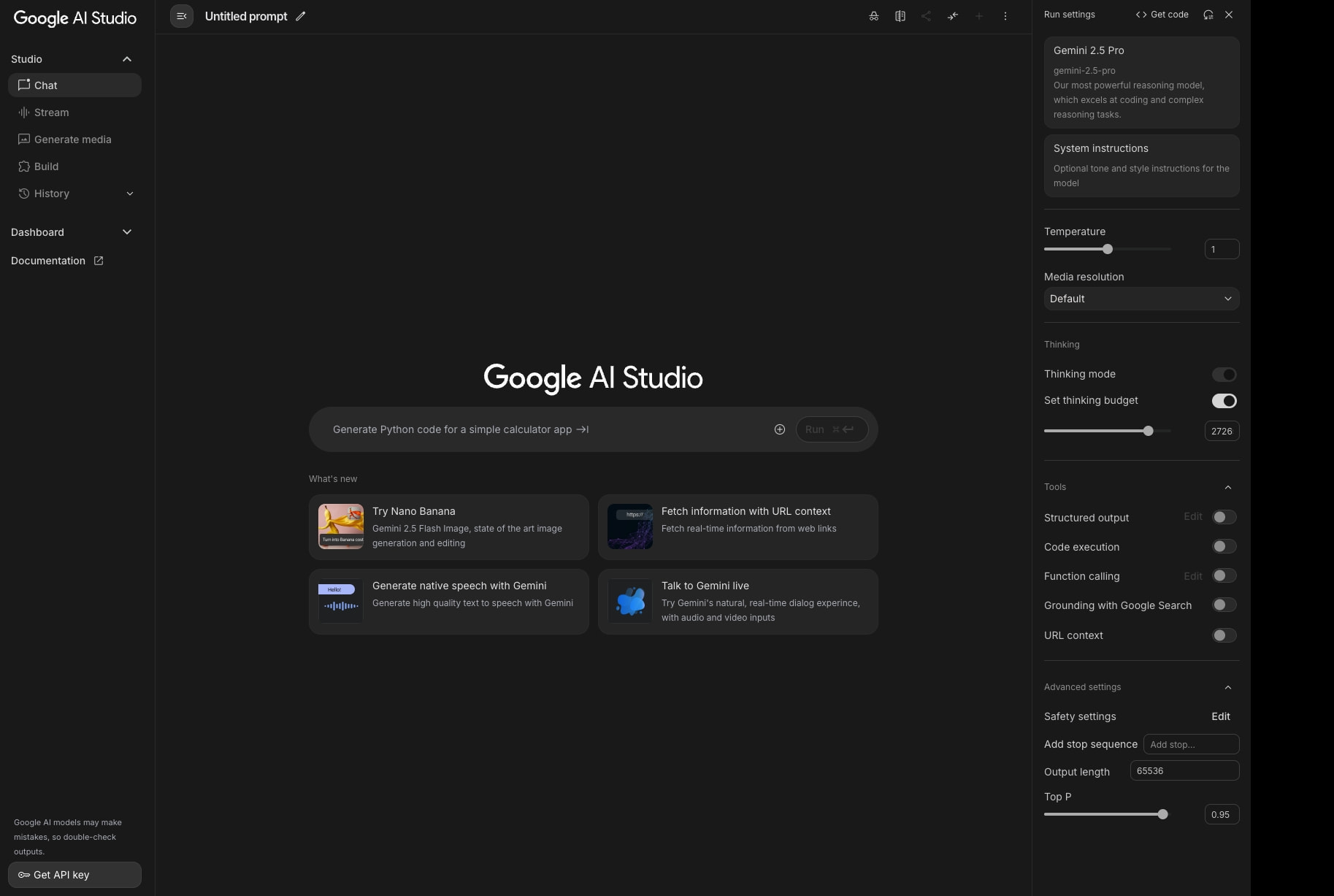
Task: Open the Gemini 2.5 Pro model selector
Action: coord(1142,83)
